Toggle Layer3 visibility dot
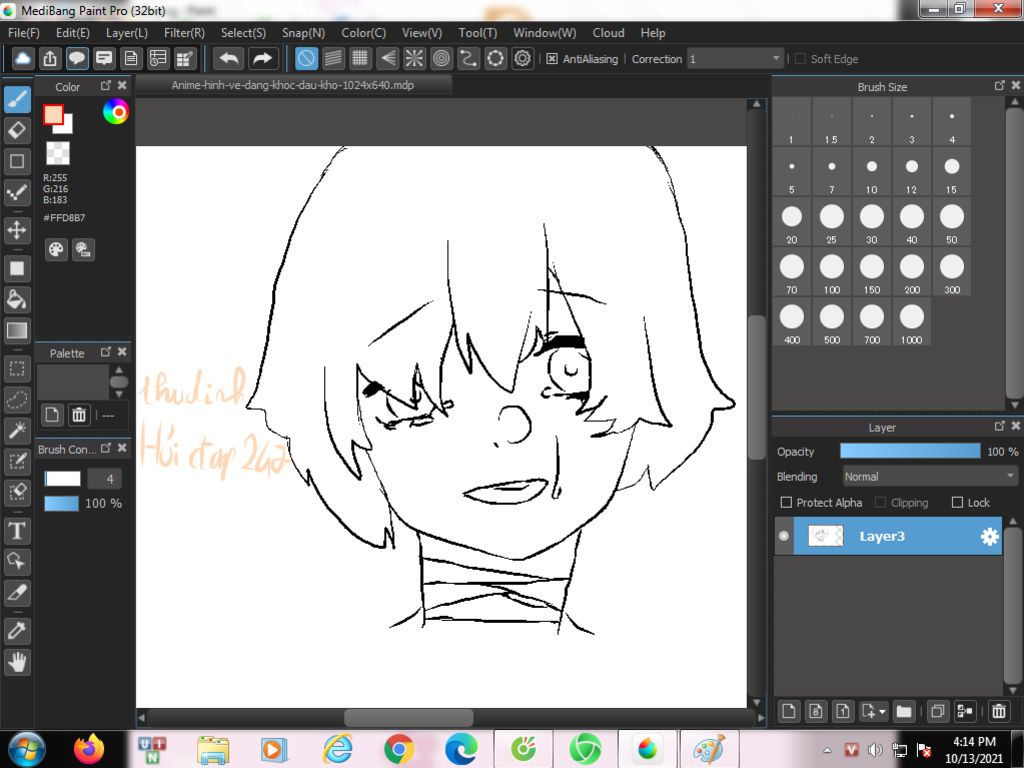 (784, 536)
